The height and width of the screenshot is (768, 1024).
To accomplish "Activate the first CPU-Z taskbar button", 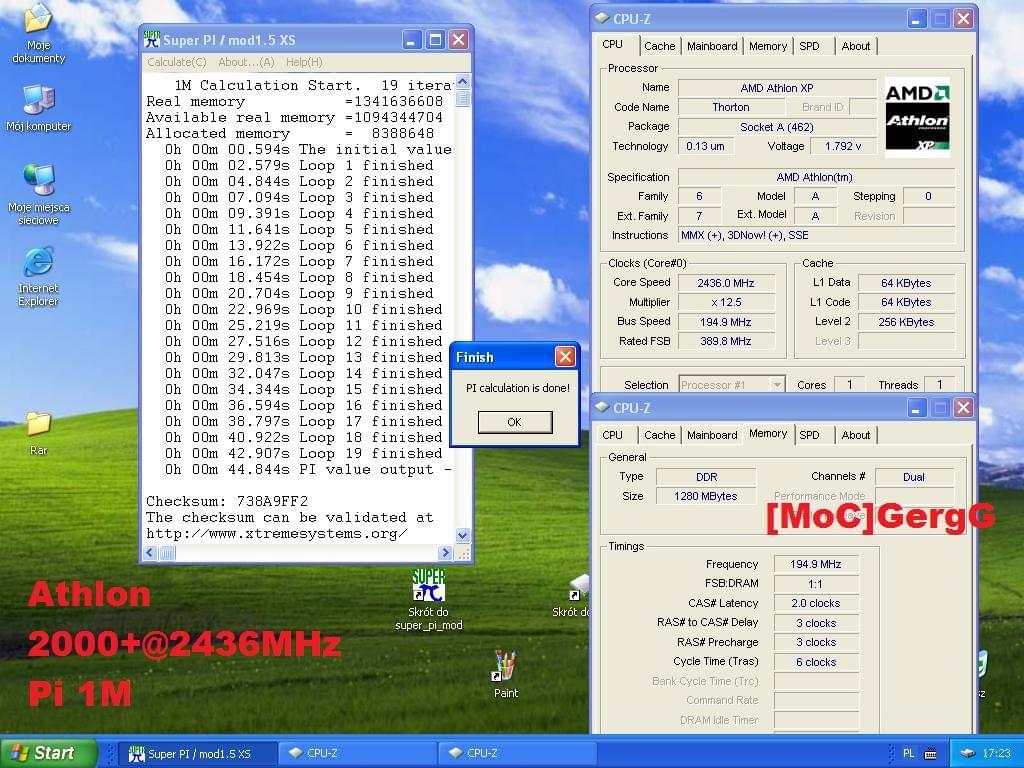I will pyautogui.click(x=356, y=754).
